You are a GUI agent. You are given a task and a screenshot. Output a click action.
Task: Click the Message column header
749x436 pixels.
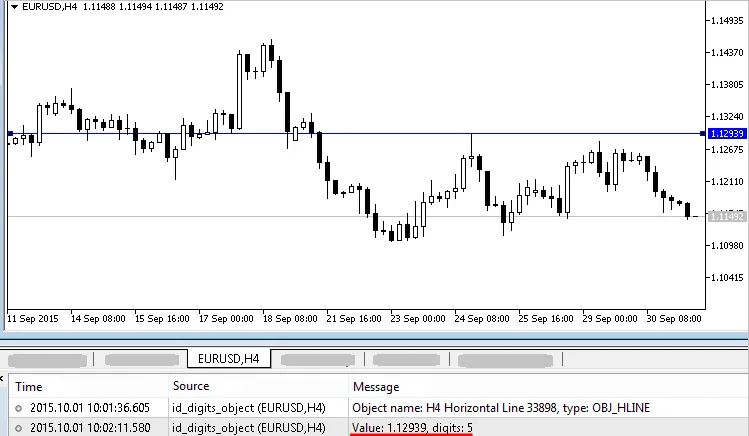[375, 386]
